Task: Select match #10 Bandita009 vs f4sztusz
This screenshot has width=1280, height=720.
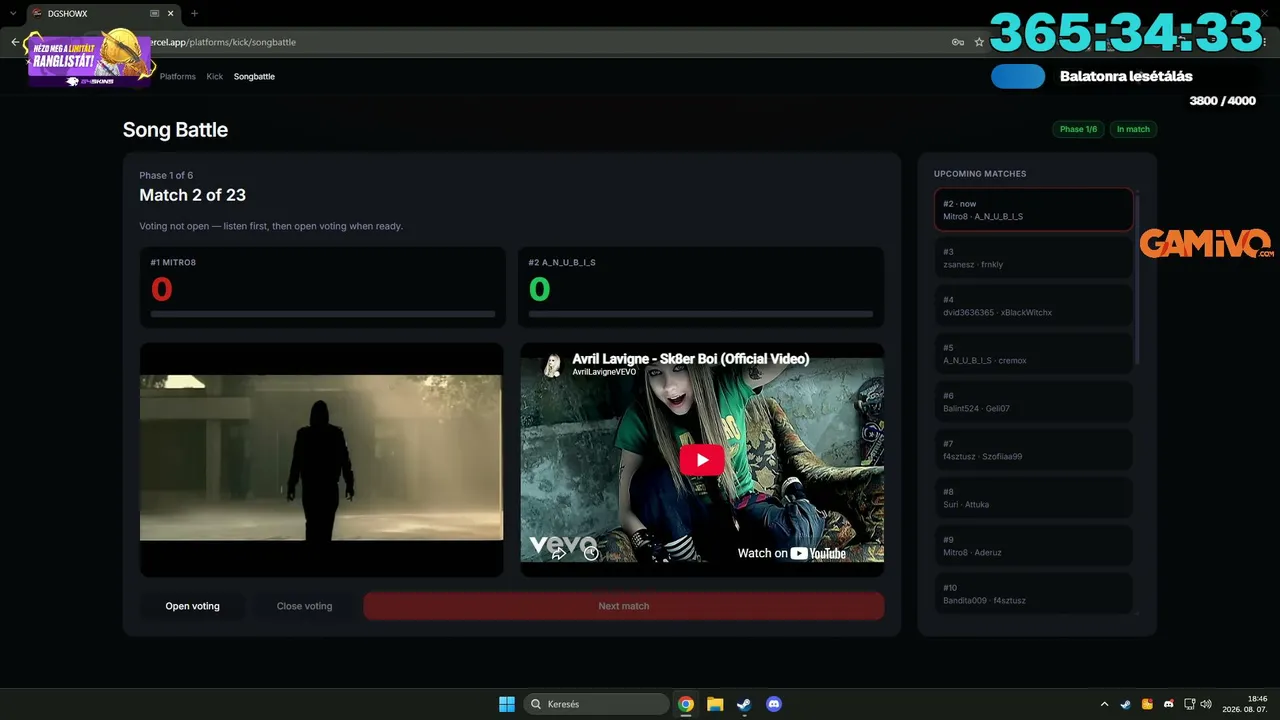Action: click(1033, 593)
